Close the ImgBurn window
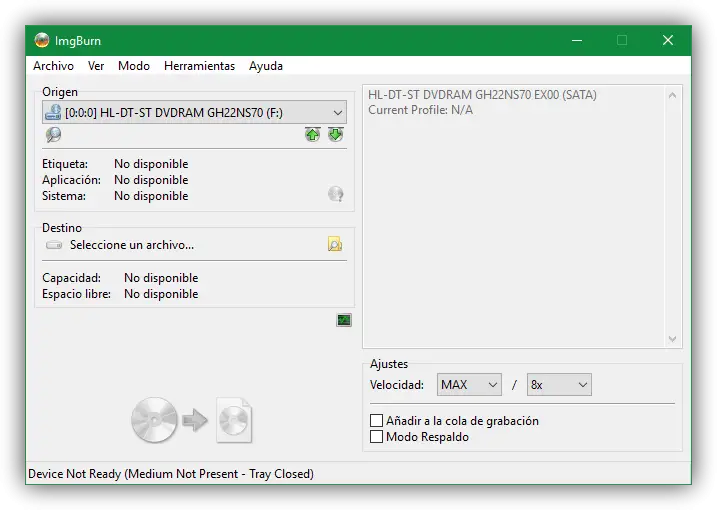Viewport: 717px width, 510px height. coord(668,40)
